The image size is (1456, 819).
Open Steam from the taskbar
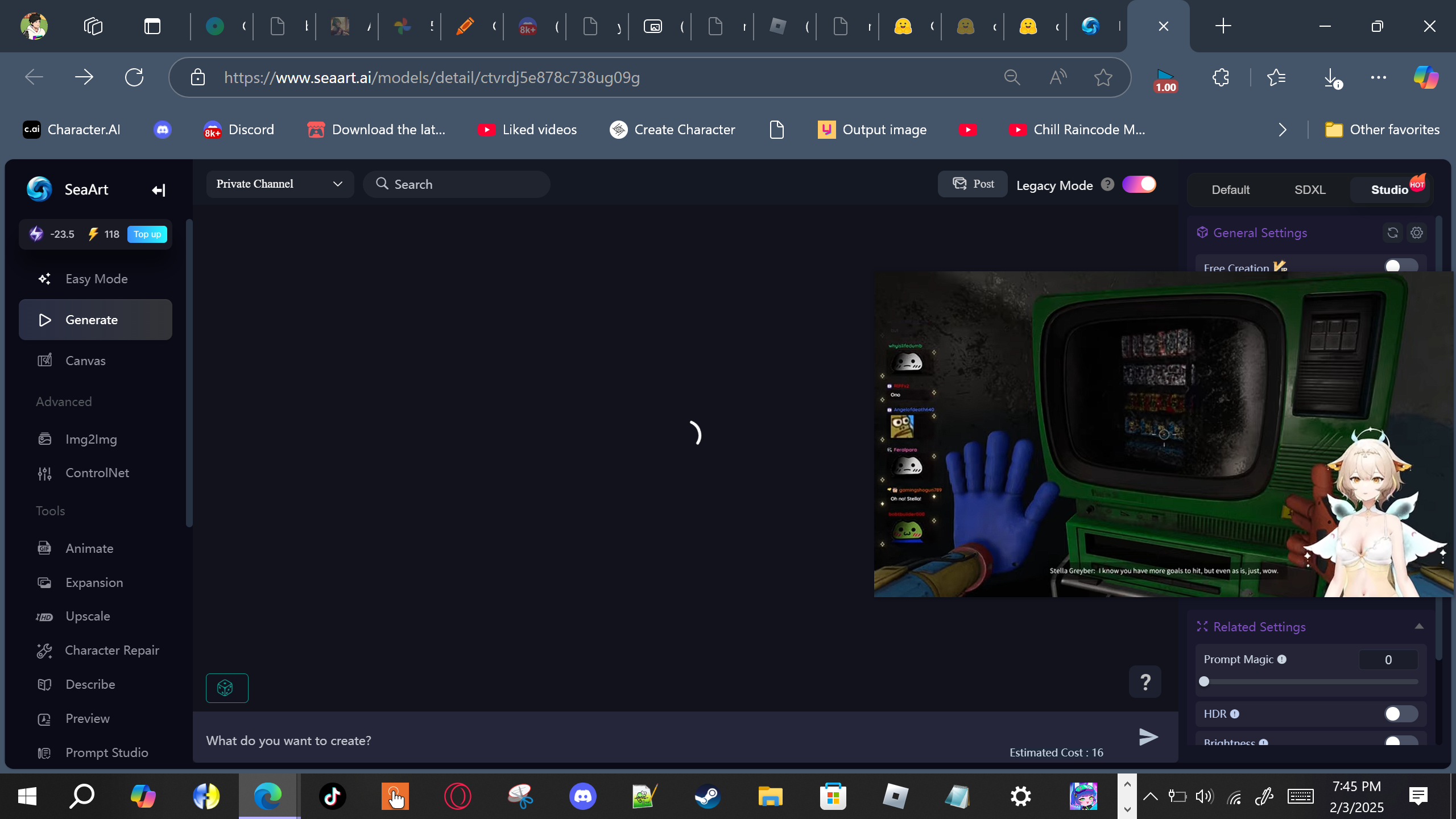pos(708,796)
